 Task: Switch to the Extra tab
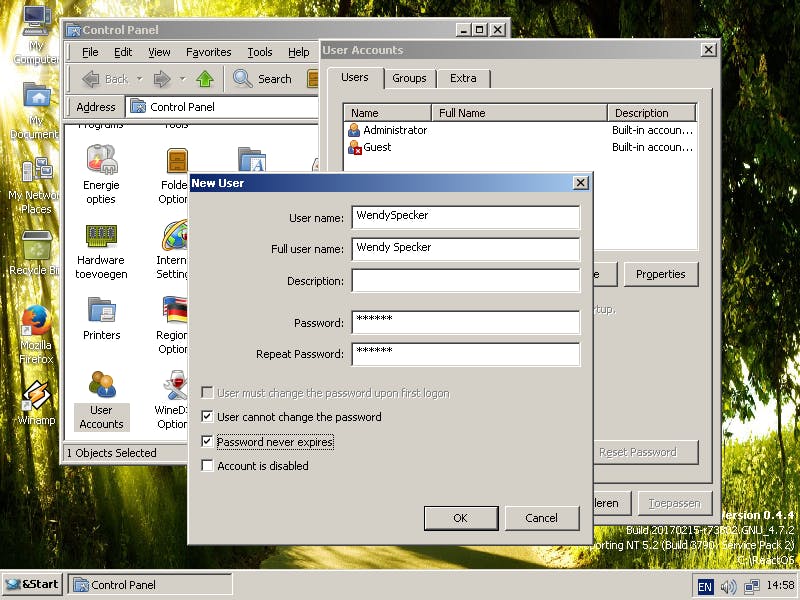click(x=463, y=79)
